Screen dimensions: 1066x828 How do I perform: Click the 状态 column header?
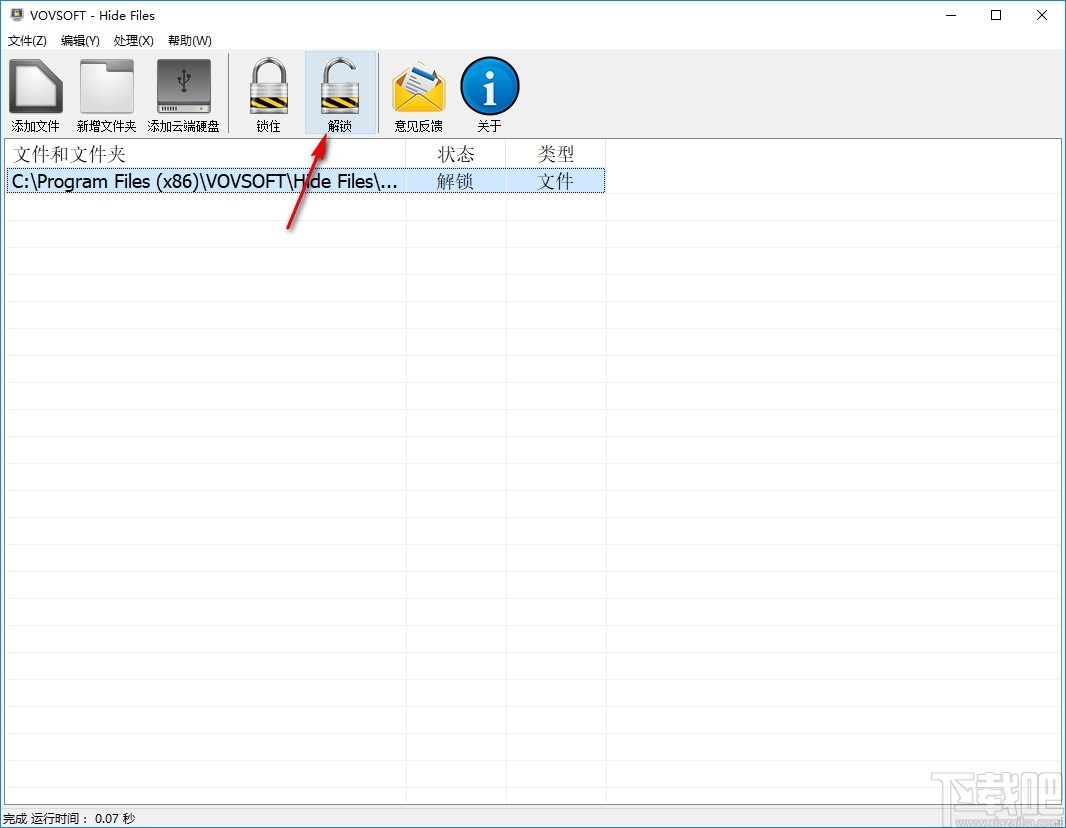pos(456,154)
